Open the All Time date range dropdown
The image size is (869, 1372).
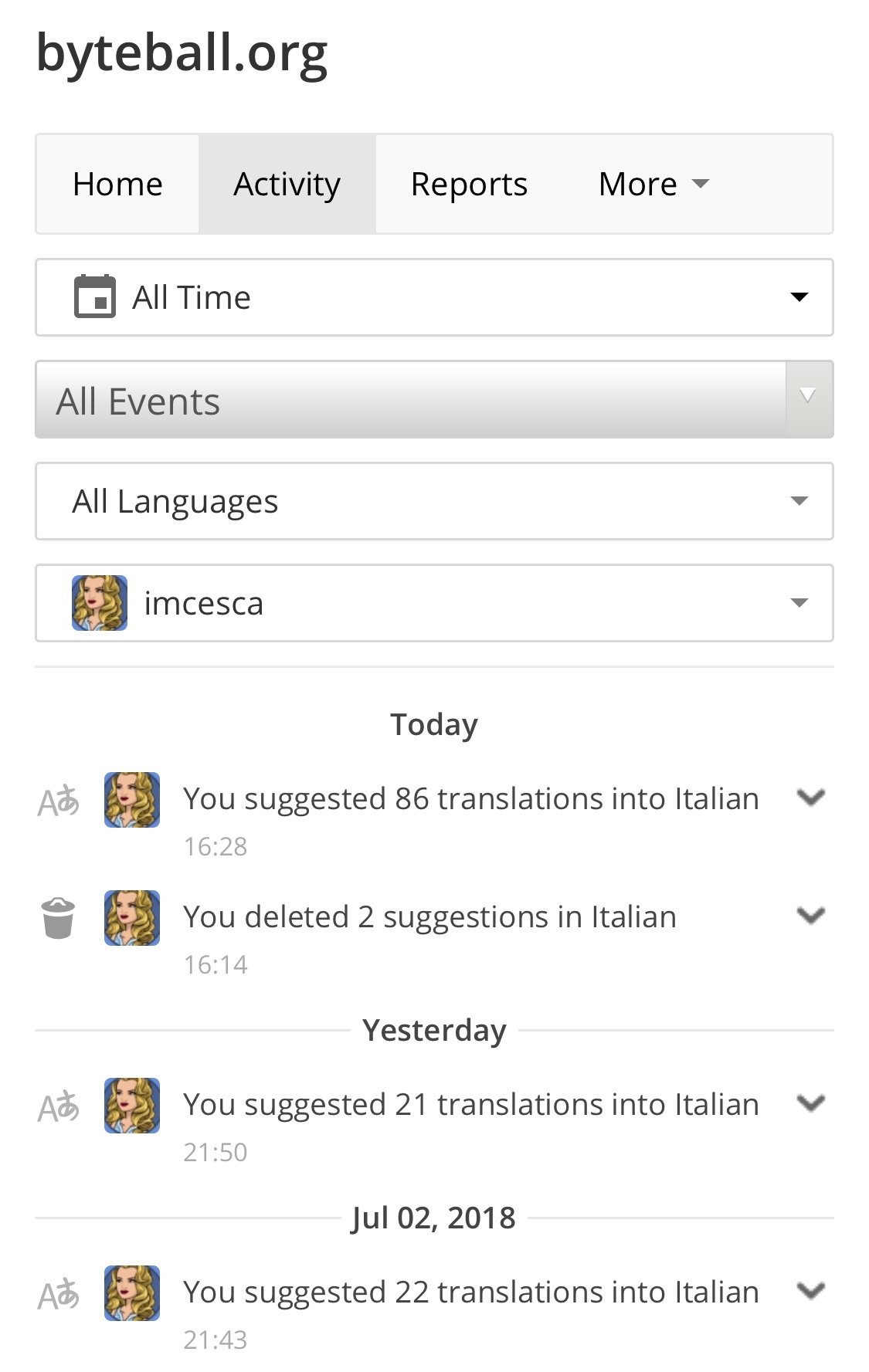(434, 297)
